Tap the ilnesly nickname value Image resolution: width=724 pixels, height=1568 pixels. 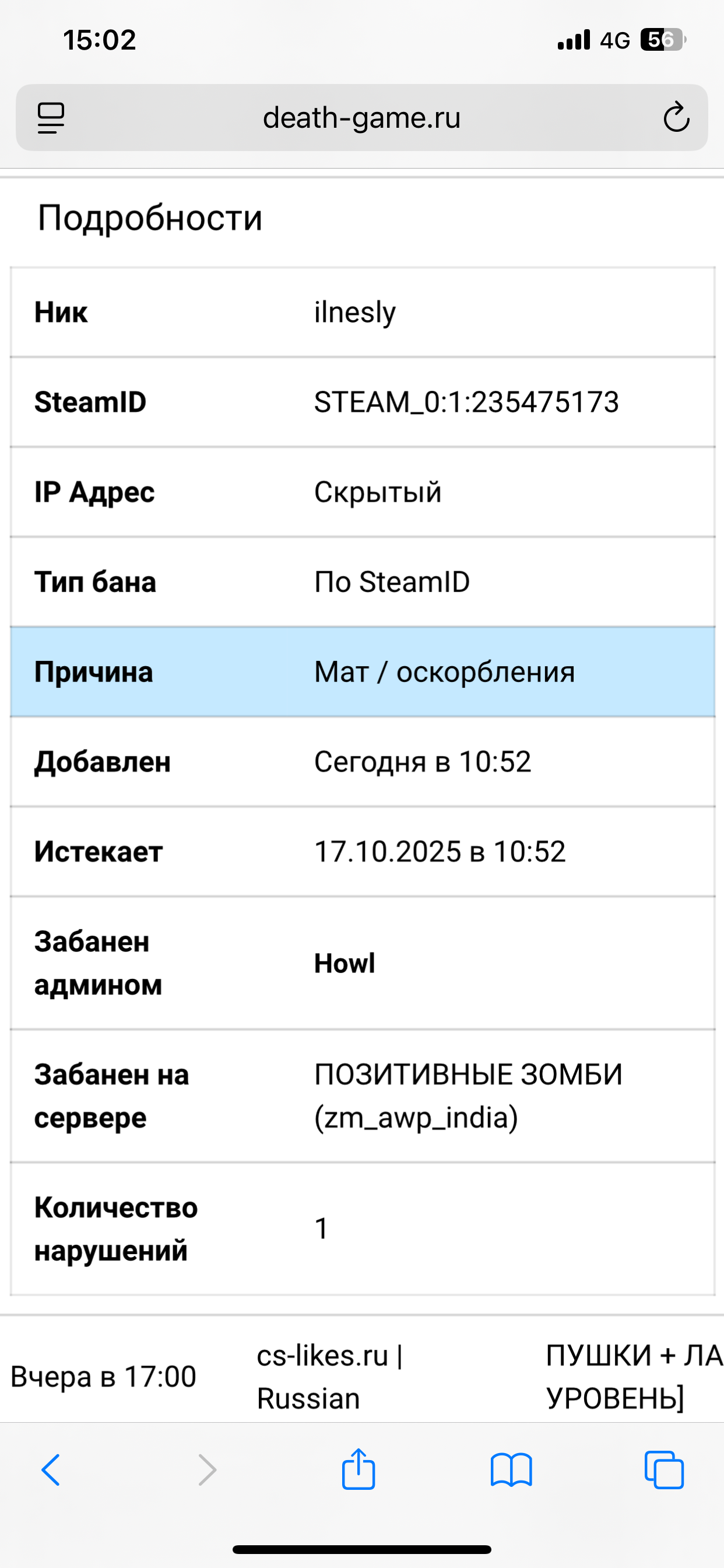pyautogui.click(x=354, y=312)
